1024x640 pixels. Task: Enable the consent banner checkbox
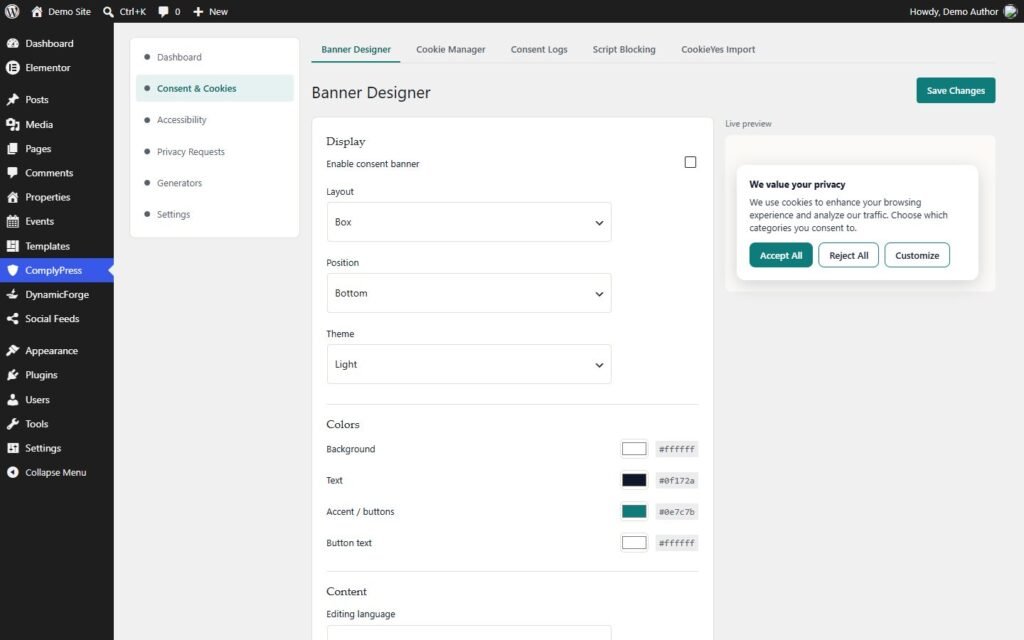[x=690, y=162]
